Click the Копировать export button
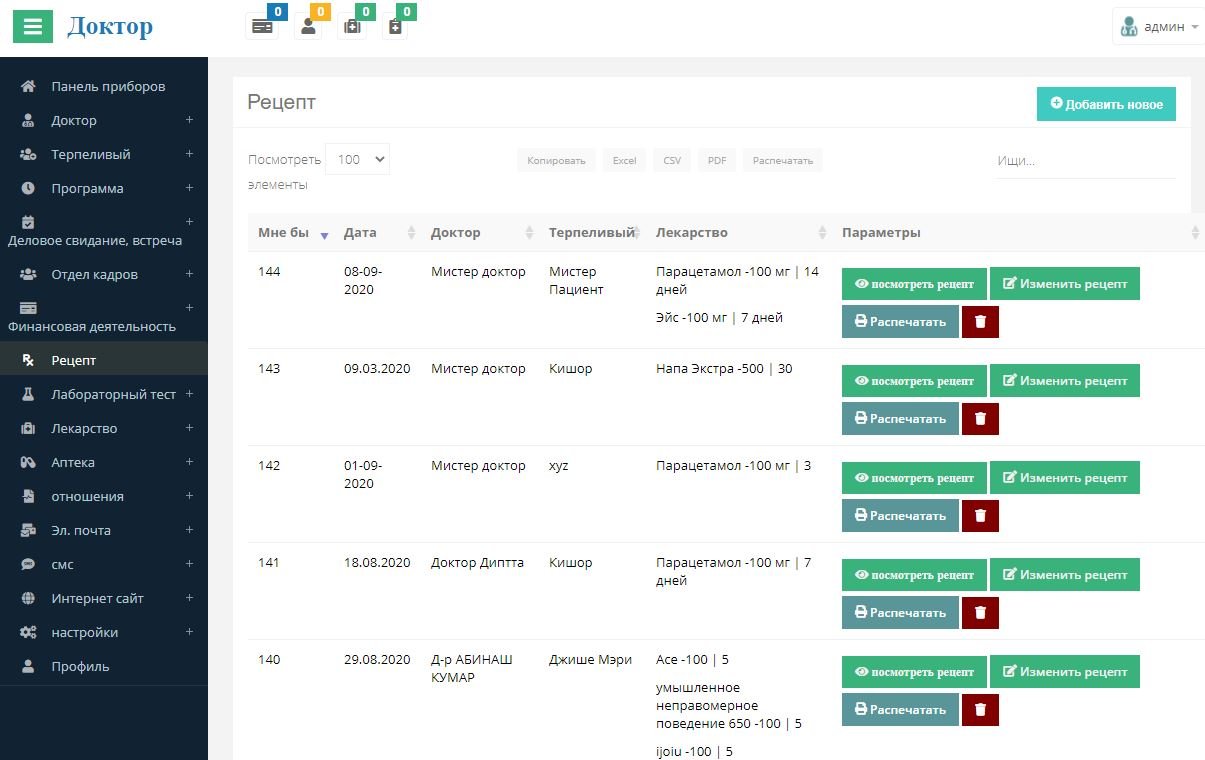This screenshot has height=760, width=1205. [556, 160]
